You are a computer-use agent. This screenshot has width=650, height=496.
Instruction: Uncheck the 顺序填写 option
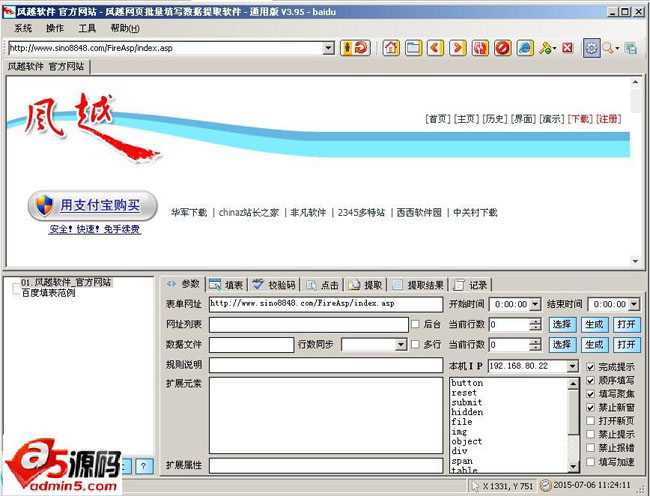click(x=591, y=380)
